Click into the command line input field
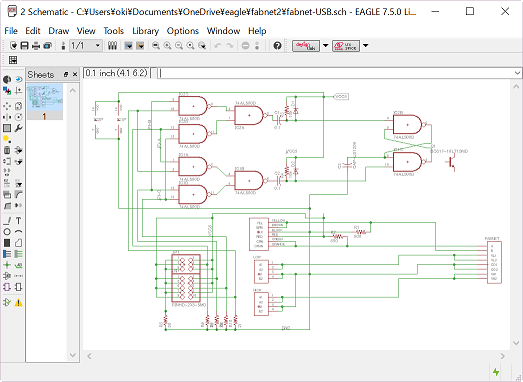Screen dimensions: 523x382 (x=335, y=73)
